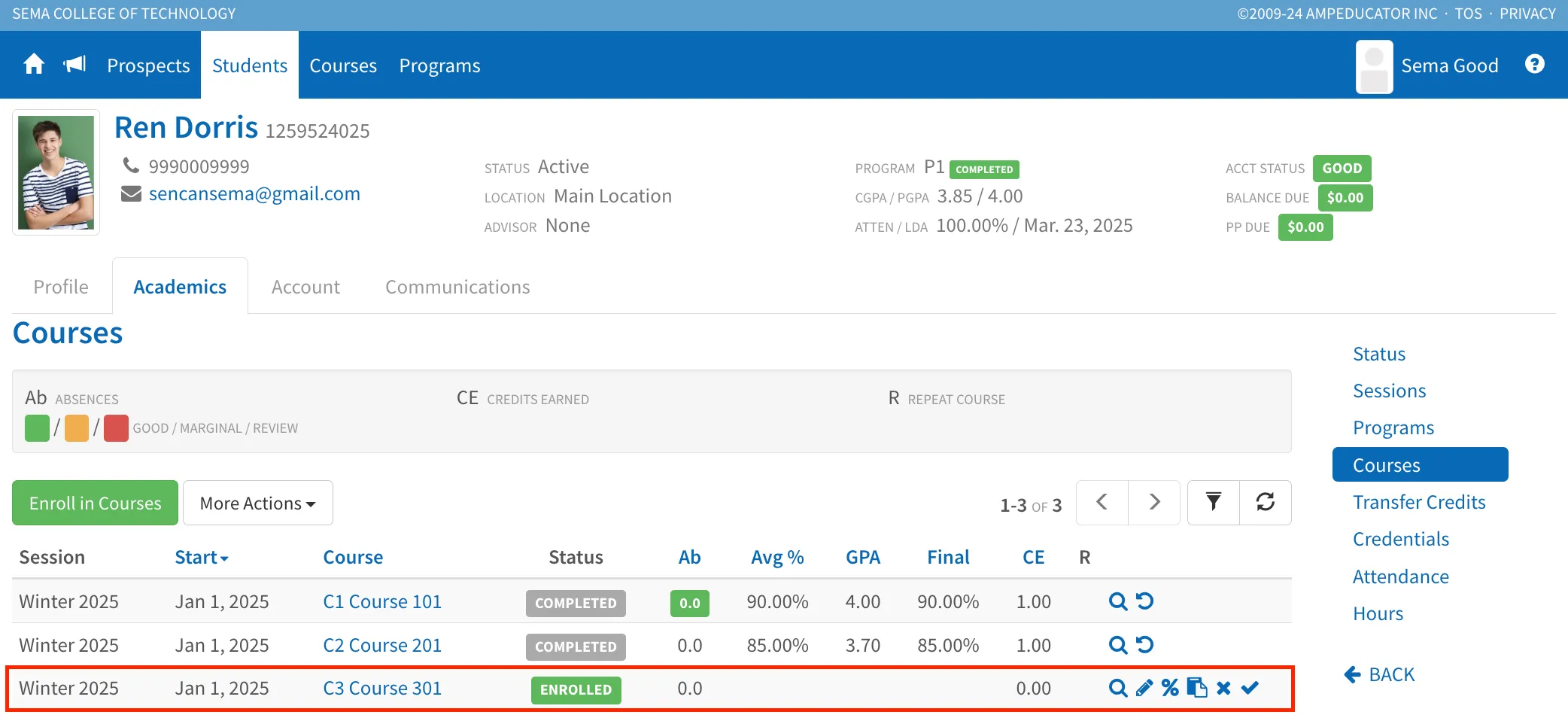Click the Sema Good user avatar

(1374, 66)
